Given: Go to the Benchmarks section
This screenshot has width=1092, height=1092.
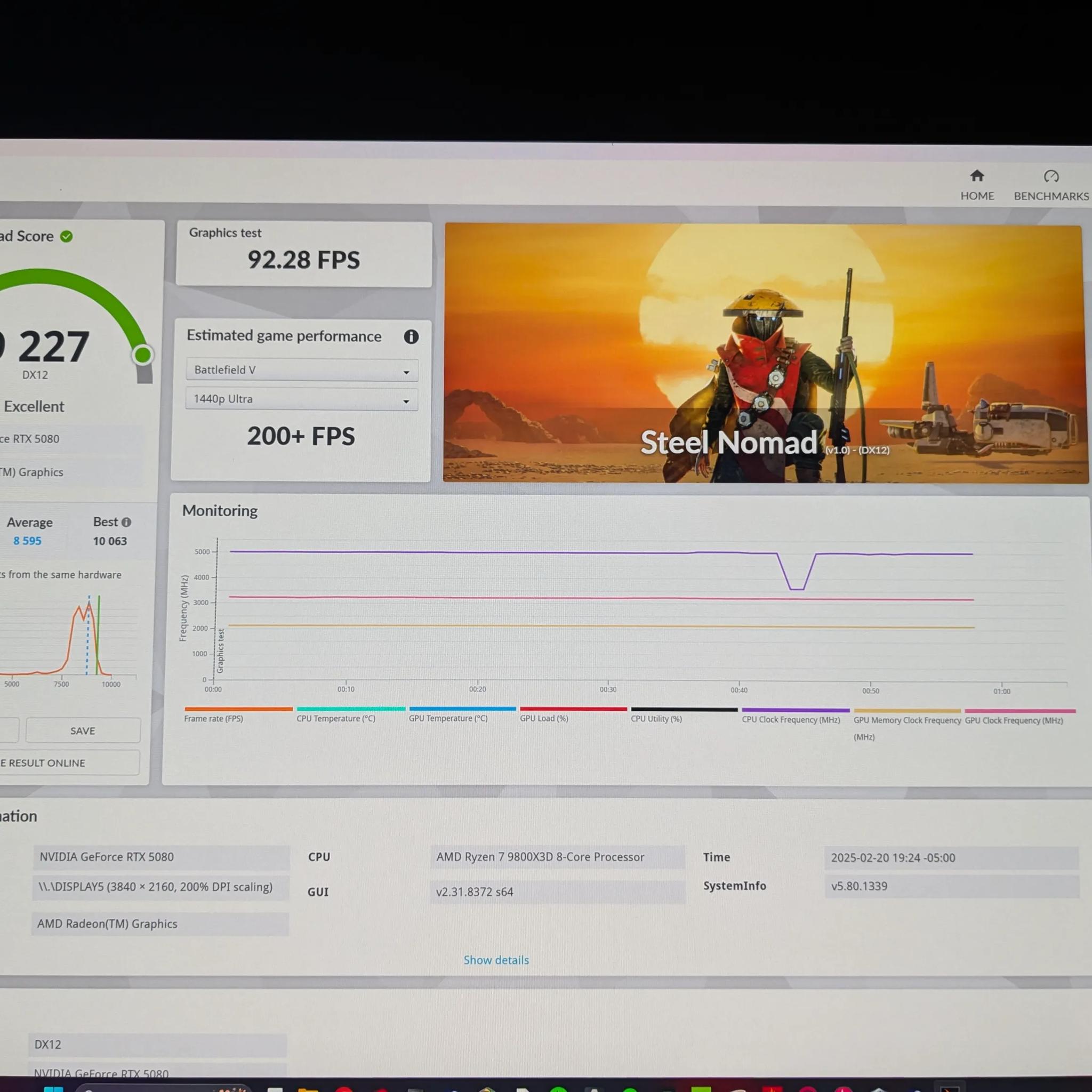Looking at the screenshot, I should coord(1051,186).
